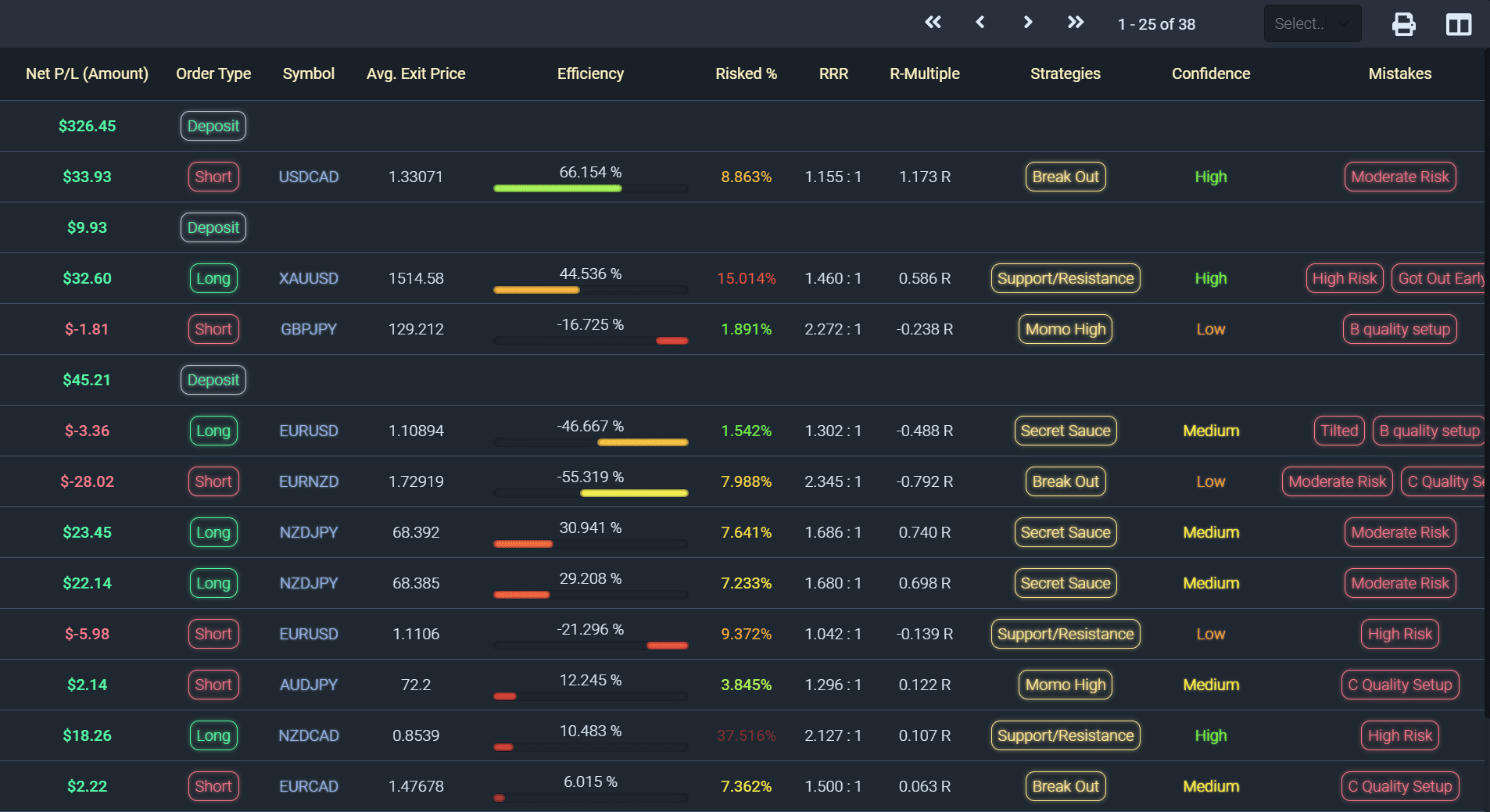1490x812 pixels.
Task: Sort by Efficiency column header
Action: pos(590,73)
